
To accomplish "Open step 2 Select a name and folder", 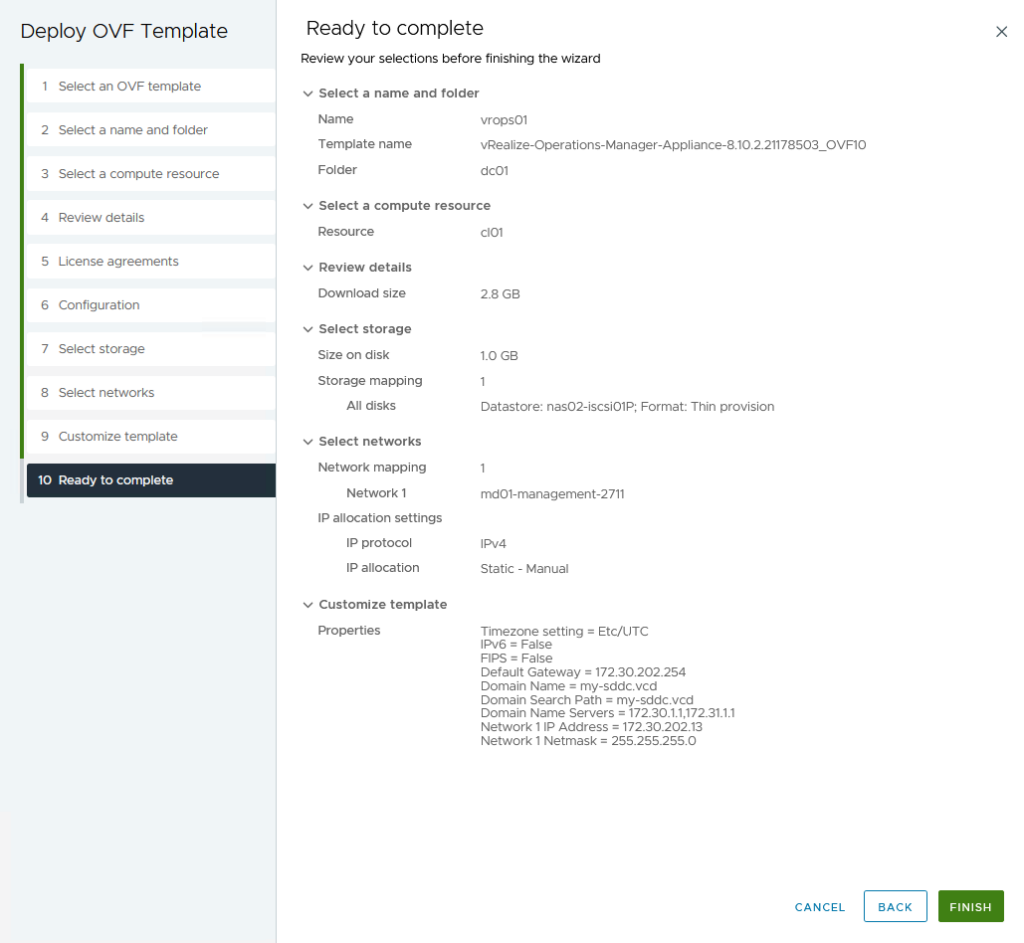I will coord(133,130).
